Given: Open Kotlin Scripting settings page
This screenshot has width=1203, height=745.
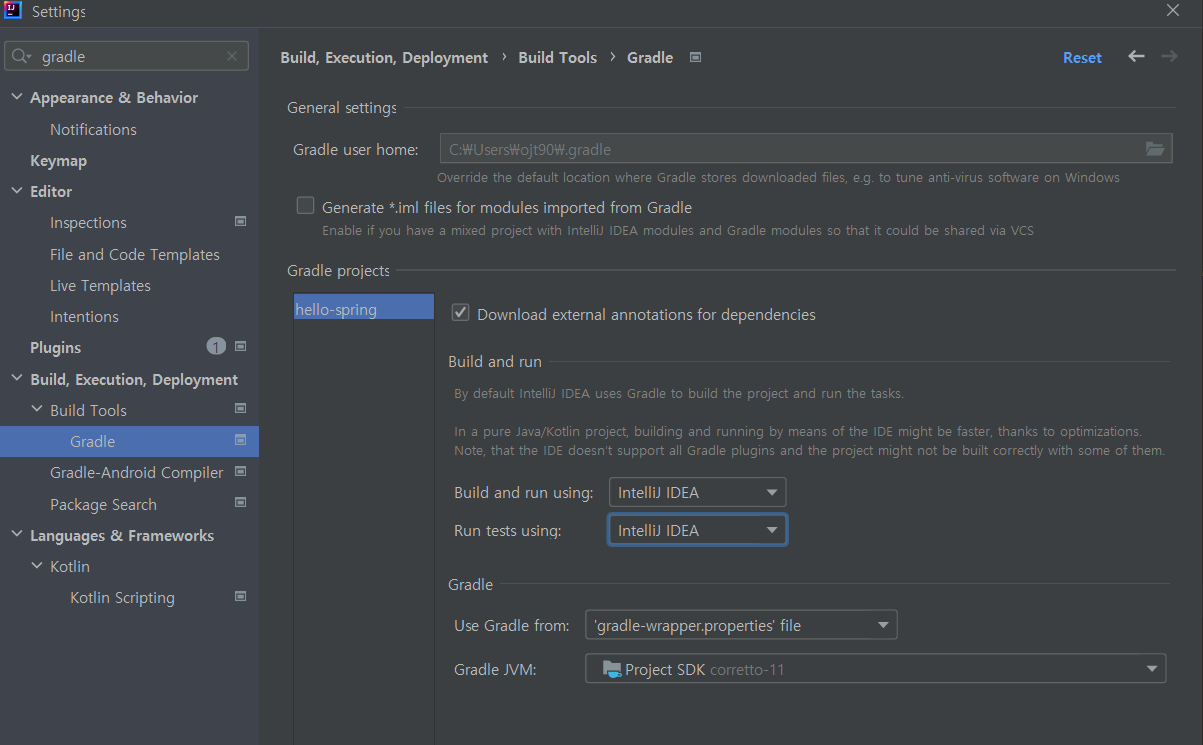Looking at the screenshot, I should [x=122, y=597].
